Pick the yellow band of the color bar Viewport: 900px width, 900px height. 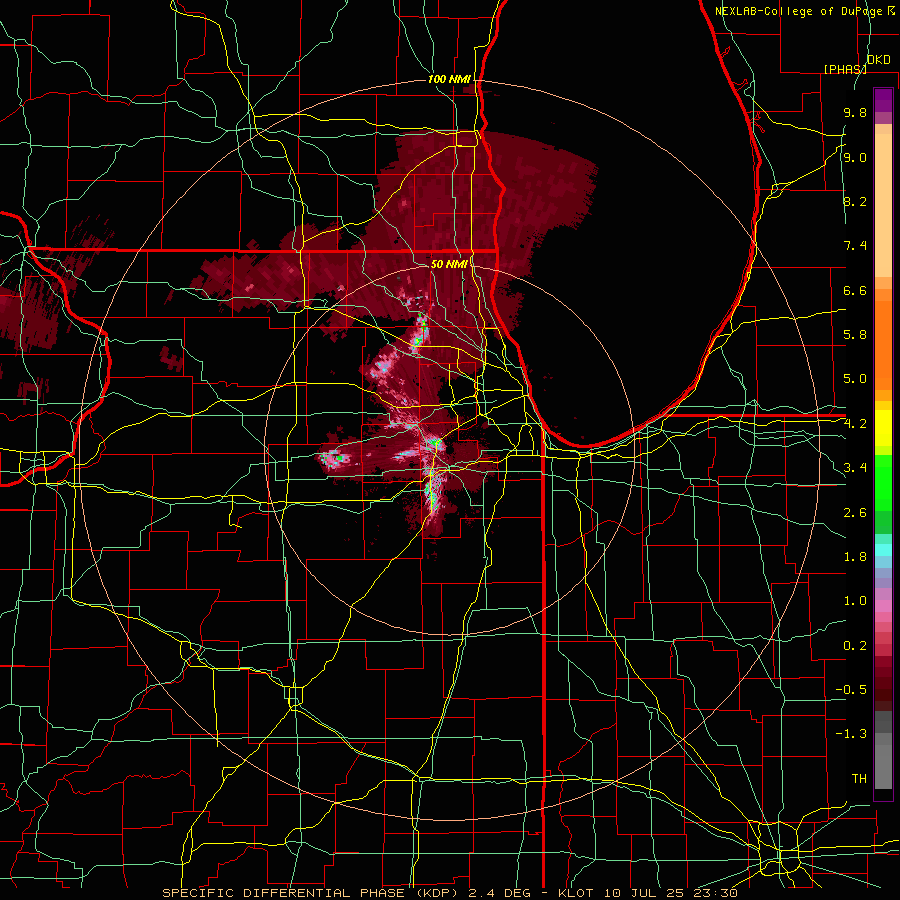pos(883,428)
